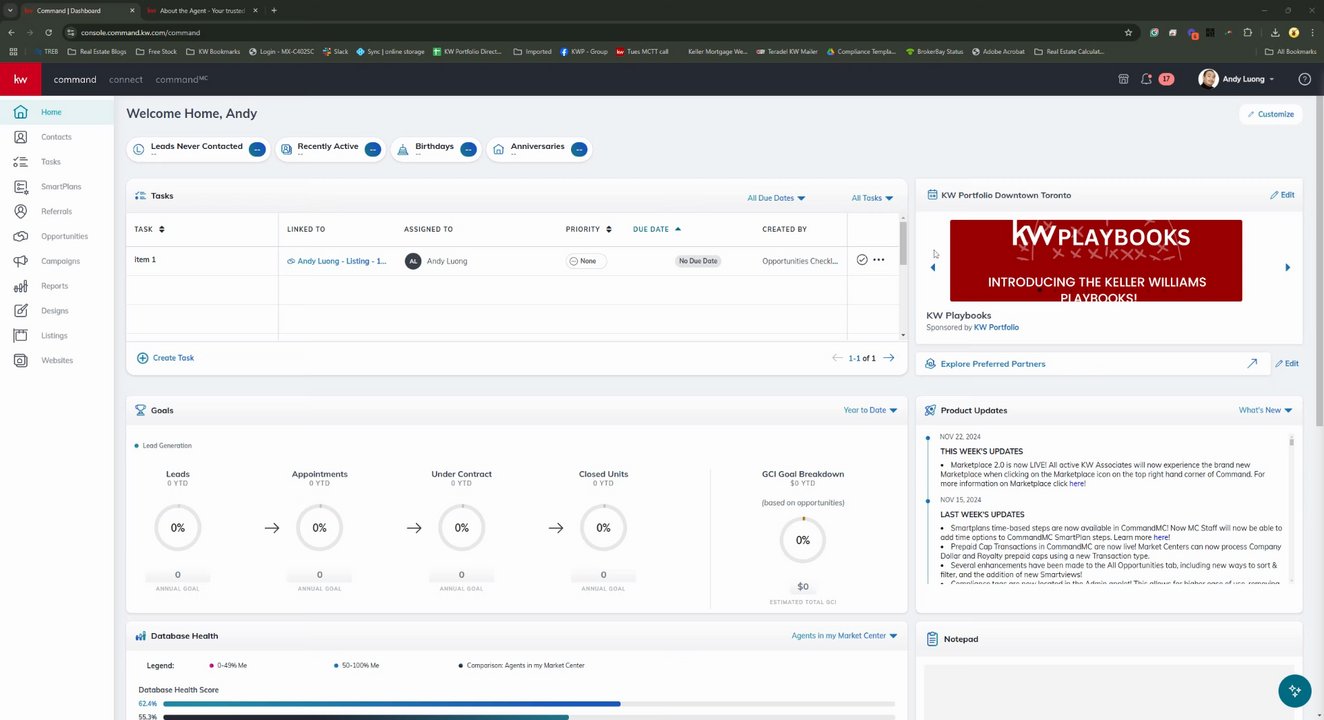Go to the previous tasks page arrow
Screen dimensions: 1324x720
838,358
